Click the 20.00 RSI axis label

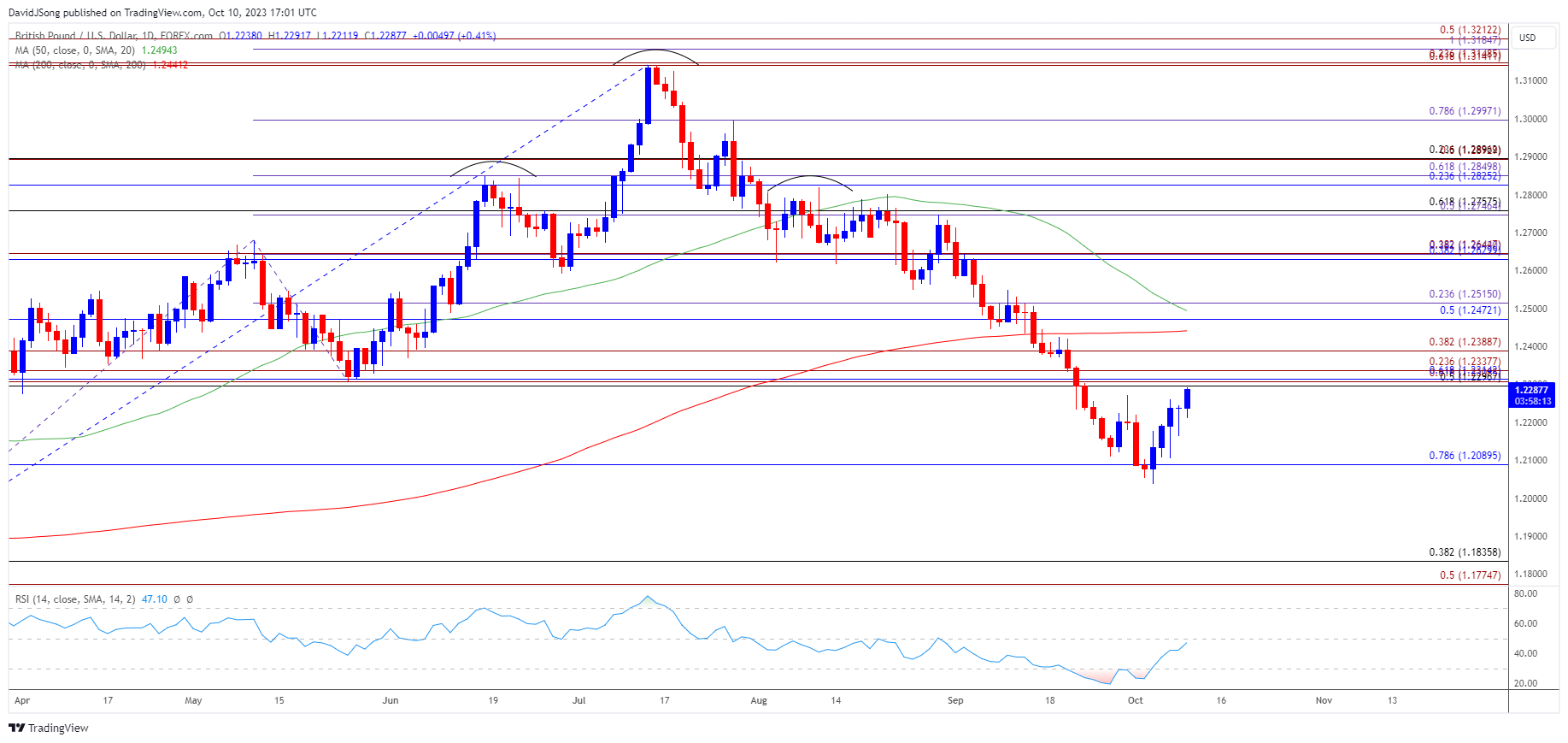click(1525, 684)
